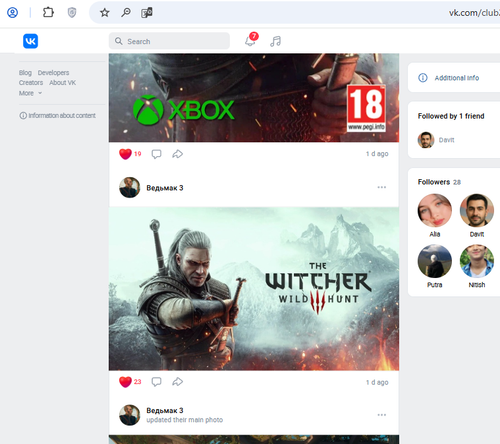
Task: Go to VK home via logo
Action: click(30, 41)
